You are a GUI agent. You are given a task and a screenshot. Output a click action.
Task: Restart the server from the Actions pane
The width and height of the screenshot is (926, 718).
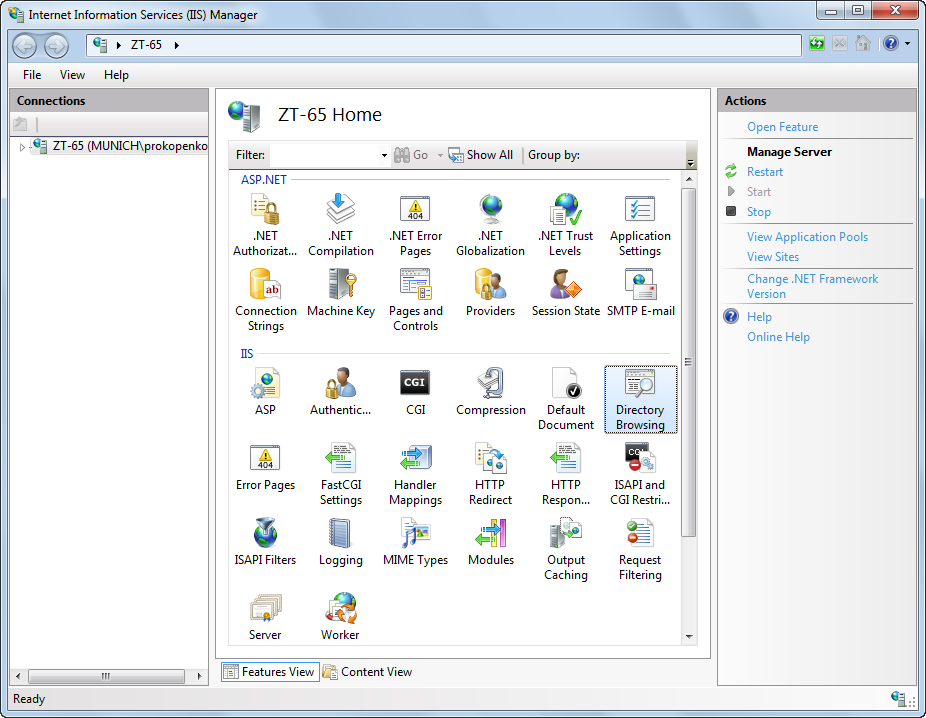[x=765, y=172]
